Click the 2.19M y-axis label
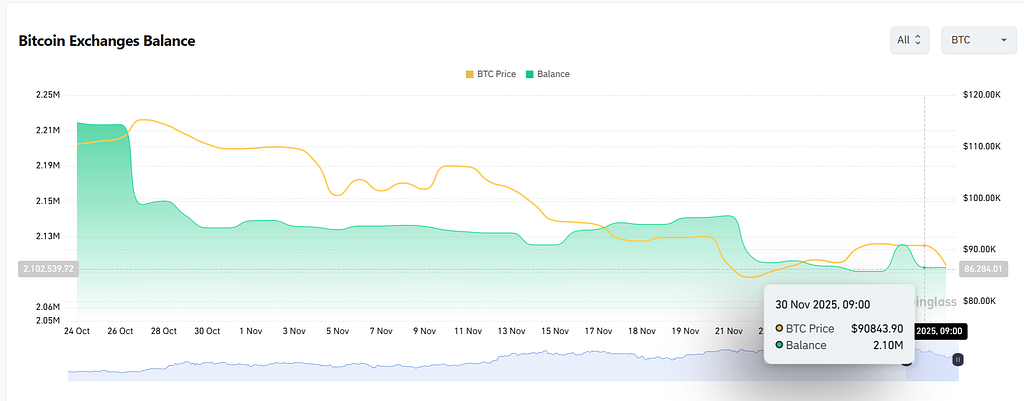This screenshot has width=1024, height=401. click(x=48, y=165)
